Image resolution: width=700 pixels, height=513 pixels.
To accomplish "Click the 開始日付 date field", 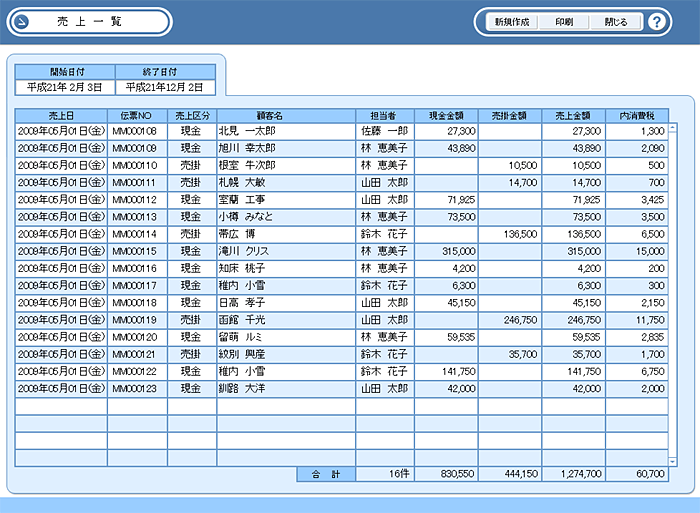I will [65, 87].
